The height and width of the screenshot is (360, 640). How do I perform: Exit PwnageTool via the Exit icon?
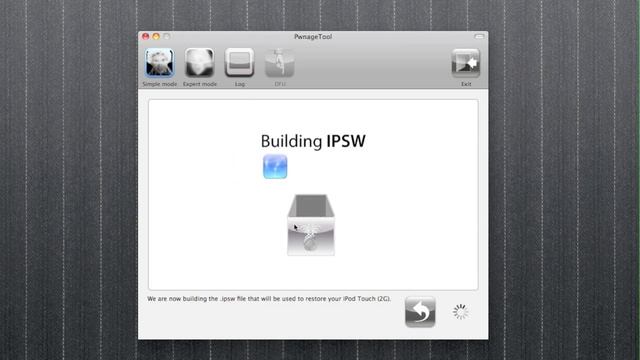coord(466,63)
